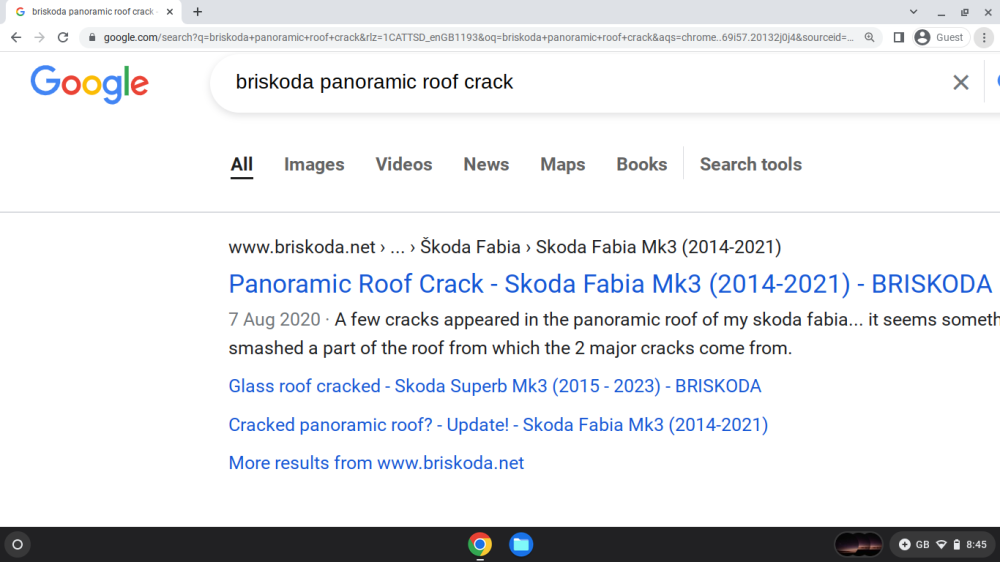The image size is (1000, 562).
Task: Reload the page with the refresh icon
Action: (x=62, y=38)
